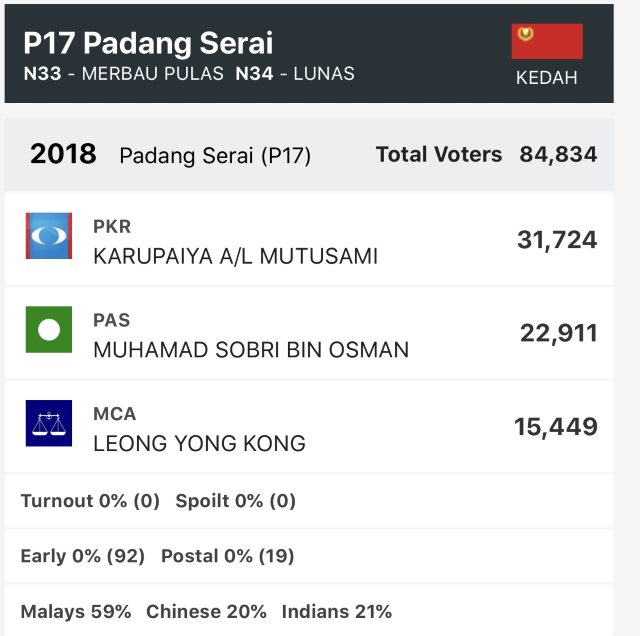The width and height of the screenshot is (640, 636).
Task: Click the Early 0% (92) statistic
Action: coord(83,556)
